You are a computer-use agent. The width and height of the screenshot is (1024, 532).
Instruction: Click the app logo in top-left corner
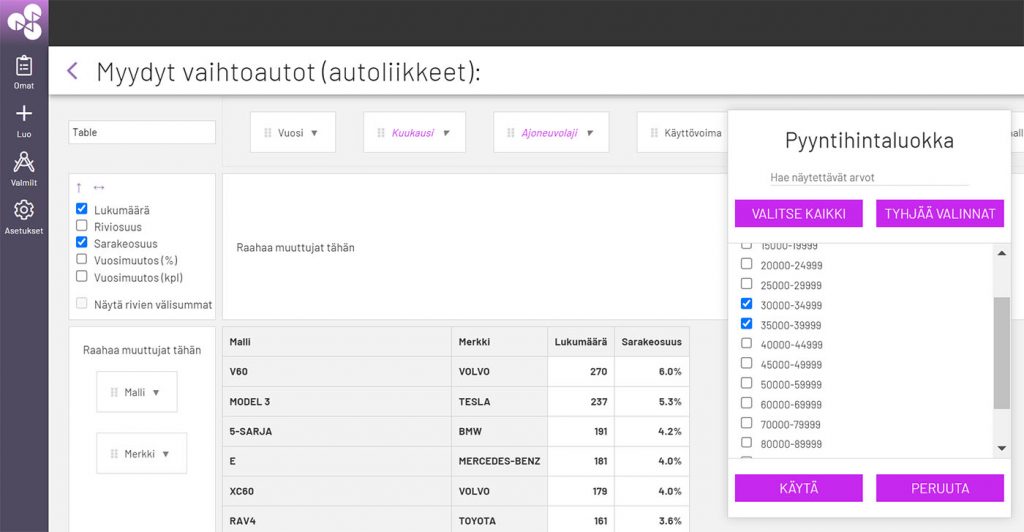[24, 22]
